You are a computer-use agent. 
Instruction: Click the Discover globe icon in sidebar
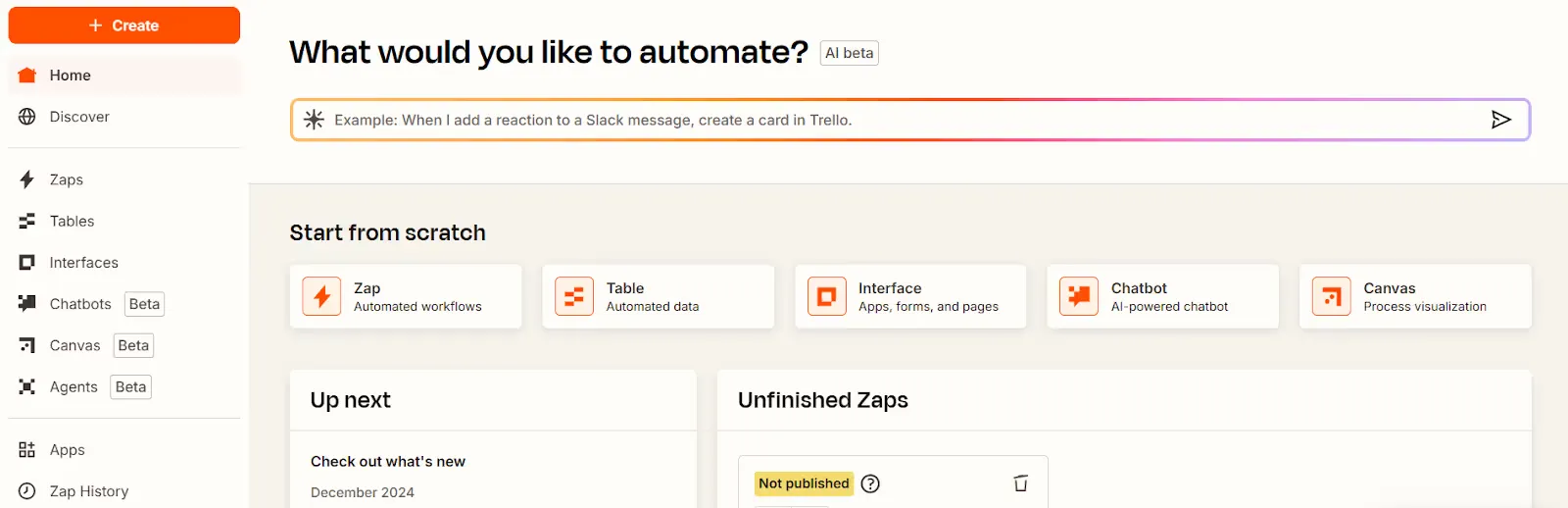tap(27, 117)
